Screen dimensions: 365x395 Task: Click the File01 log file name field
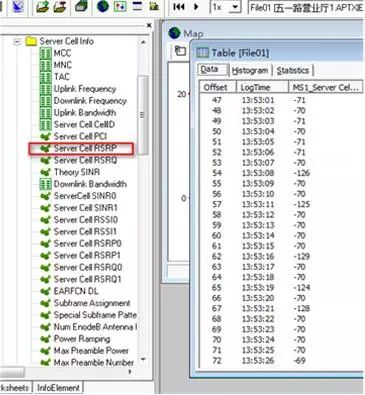click(x=306, y=7)
